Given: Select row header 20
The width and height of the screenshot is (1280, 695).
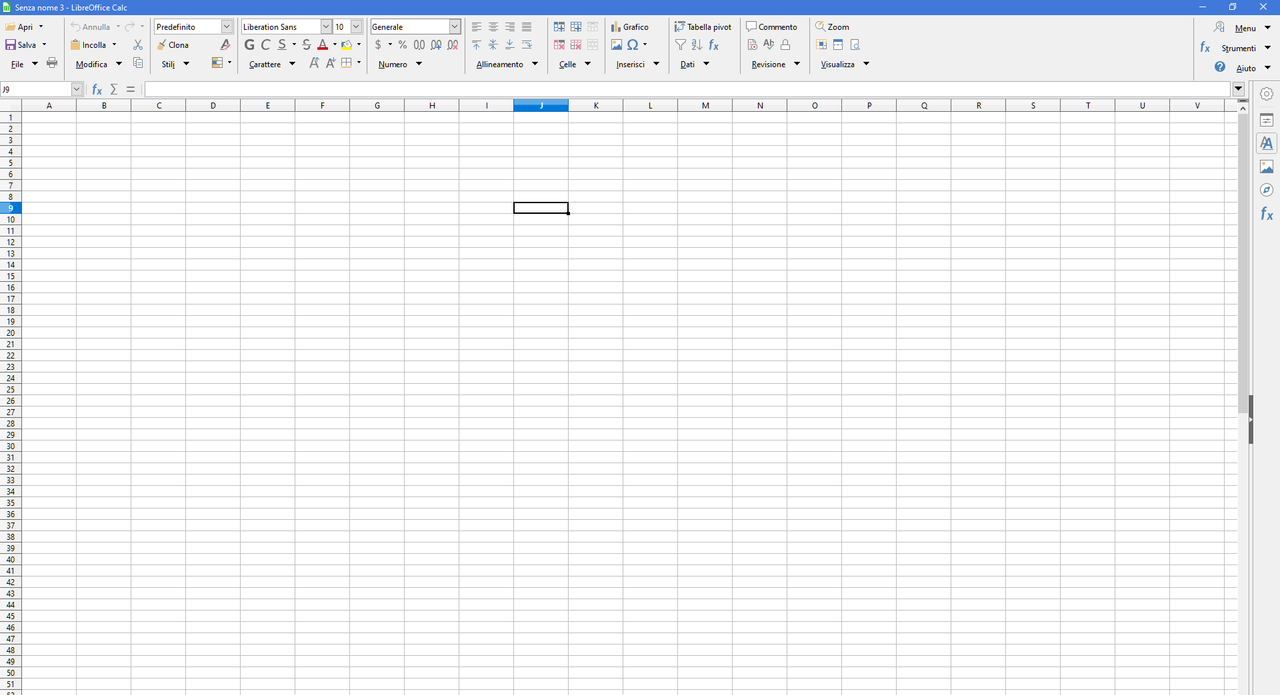Looking at the screenshot, I should click(x=11, y=332).
